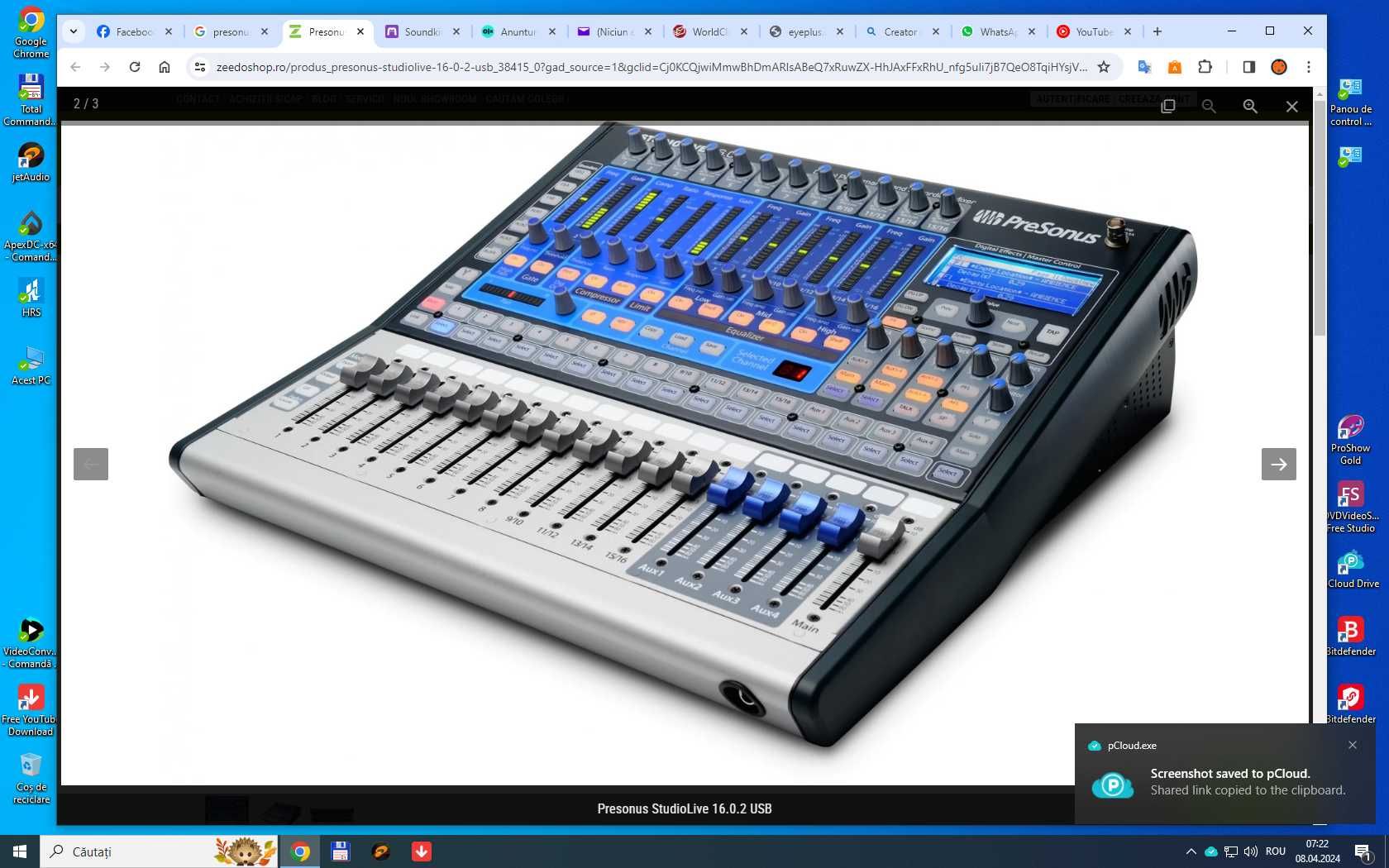Open HRS desktop shortcut
Image resolution: width=1389 pixels, height=868 pixels.
coord(31,298)
